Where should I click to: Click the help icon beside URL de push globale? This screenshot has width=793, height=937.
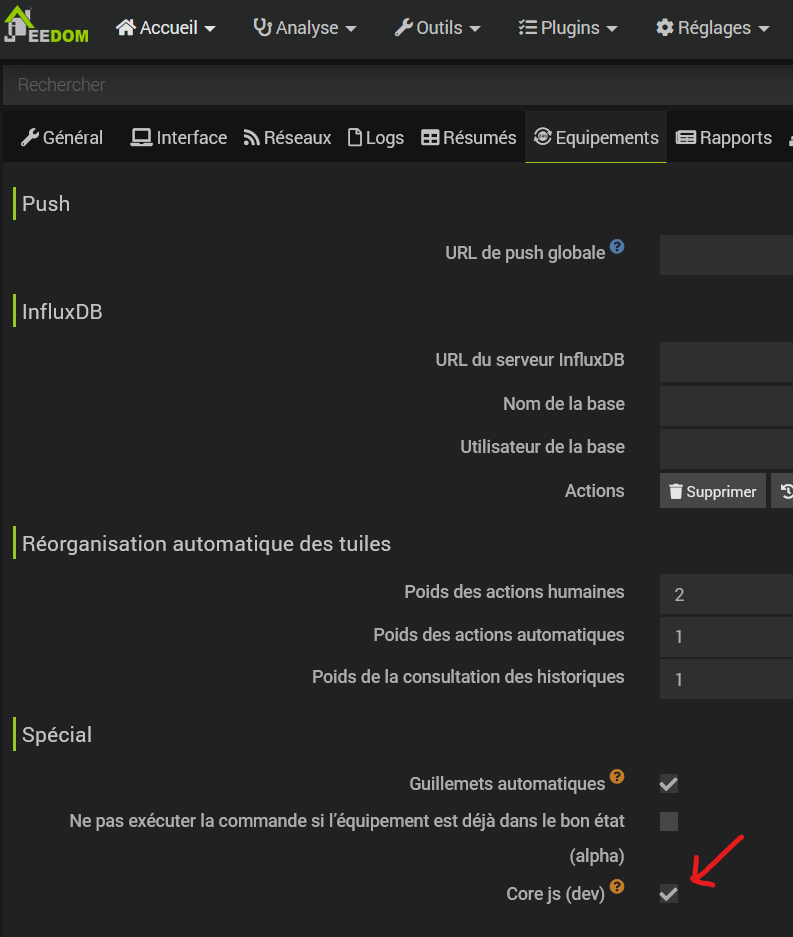coord(617,246)
